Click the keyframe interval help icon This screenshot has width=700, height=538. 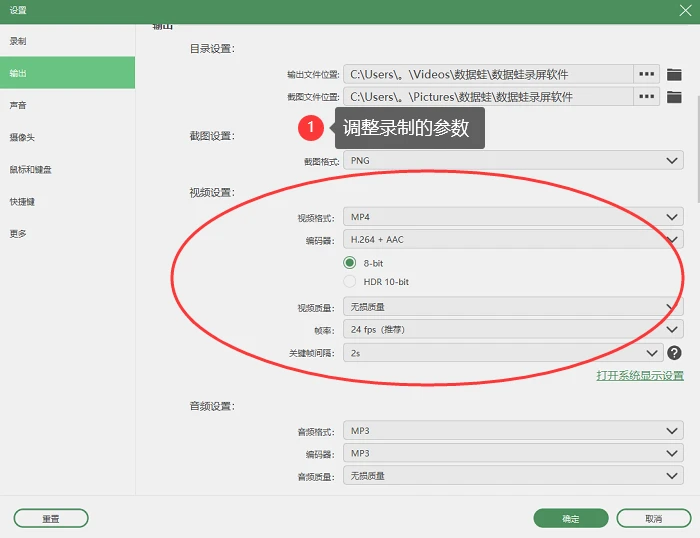click(x=674, y=353)
